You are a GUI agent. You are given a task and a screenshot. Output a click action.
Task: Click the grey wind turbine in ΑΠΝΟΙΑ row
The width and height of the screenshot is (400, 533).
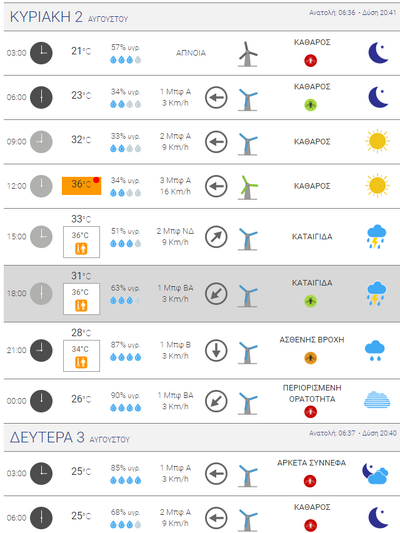(248, 54)
